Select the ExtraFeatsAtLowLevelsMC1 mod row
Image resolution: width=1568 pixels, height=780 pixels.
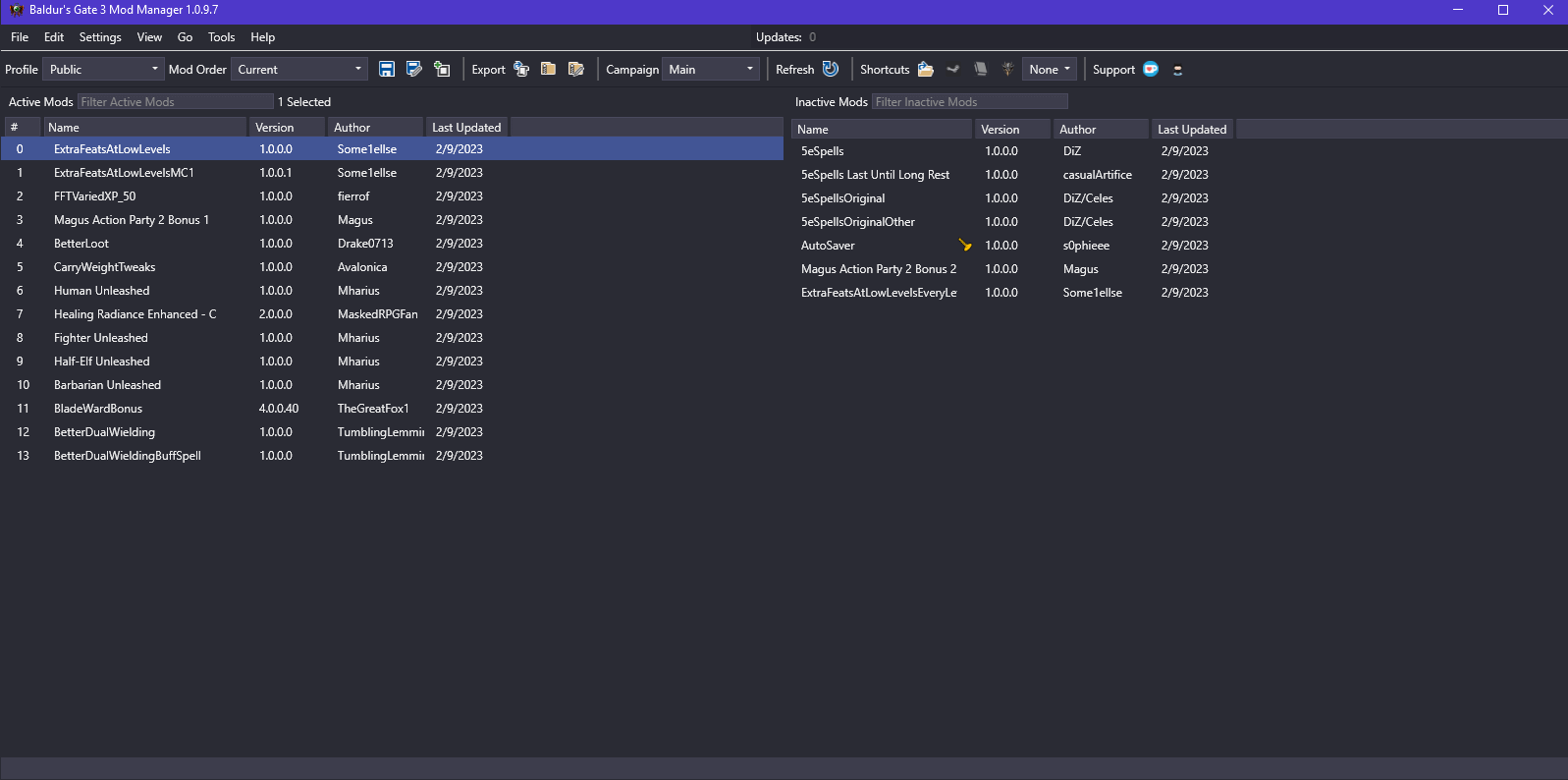[x=392, y=172]
